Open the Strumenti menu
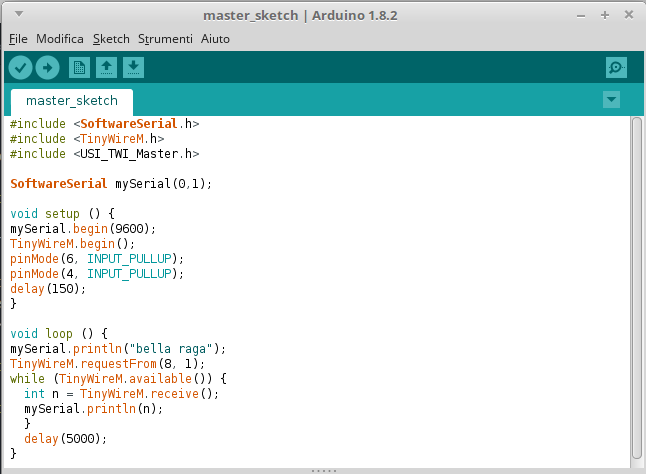 (165, 39)
